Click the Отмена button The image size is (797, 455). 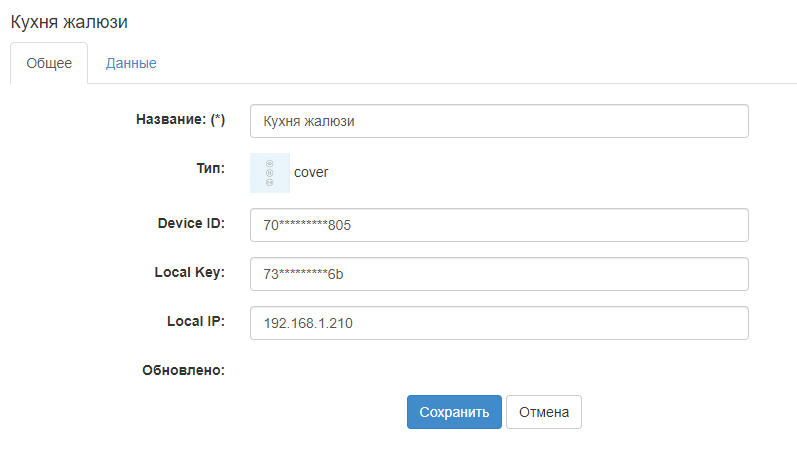[x=543, y=411]
